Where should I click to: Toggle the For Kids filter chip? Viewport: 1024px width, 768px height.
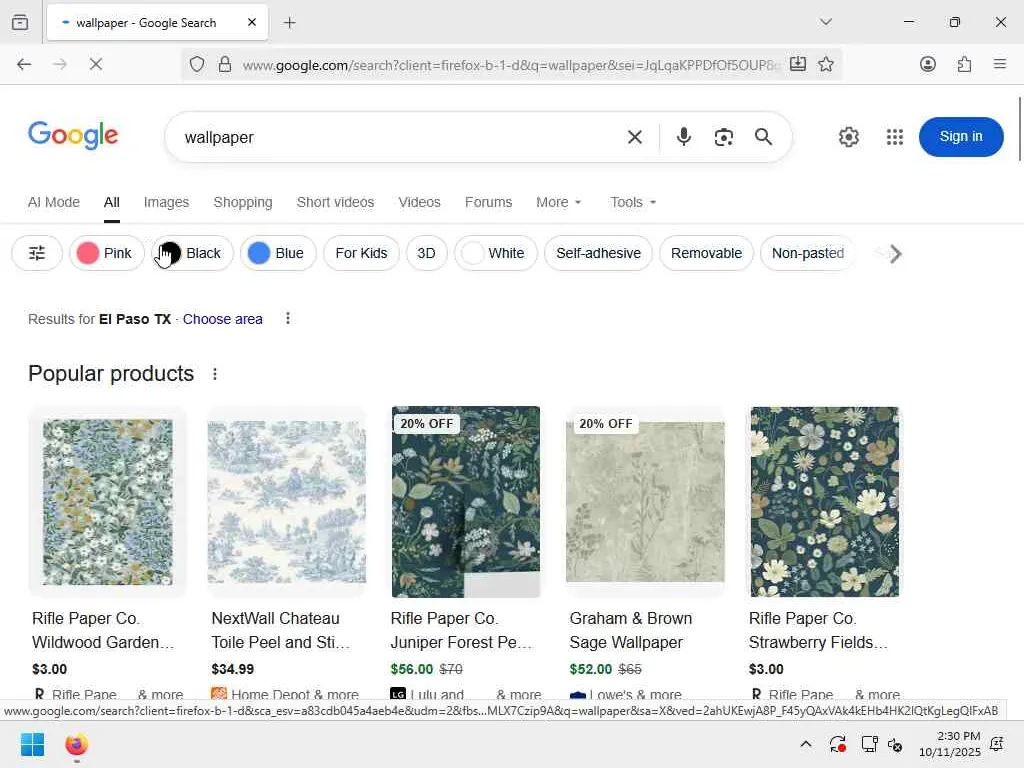coord(361,253)
